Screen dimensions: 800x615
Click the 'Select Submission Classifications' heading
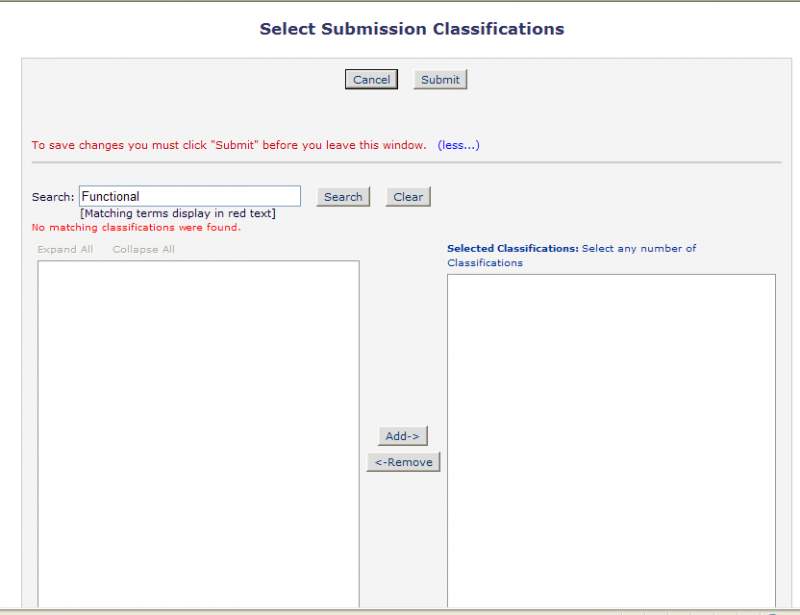pos(412,29)
